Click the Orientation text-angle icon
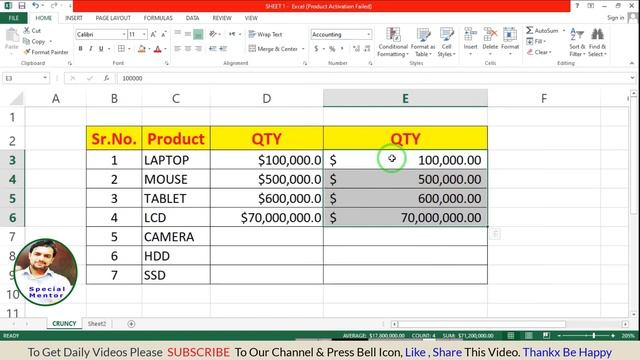 coord(213,34)
